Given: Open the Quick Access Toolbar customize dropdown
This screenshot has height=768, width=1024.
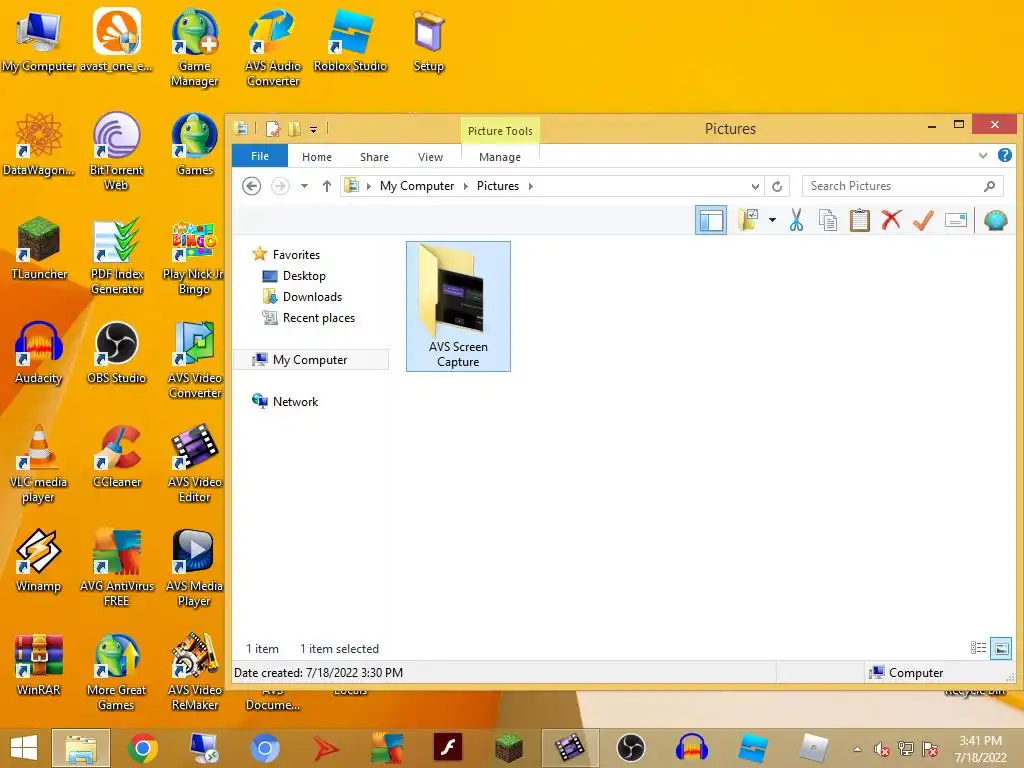Looking at the screenshot, I should (x=313, y=129).
